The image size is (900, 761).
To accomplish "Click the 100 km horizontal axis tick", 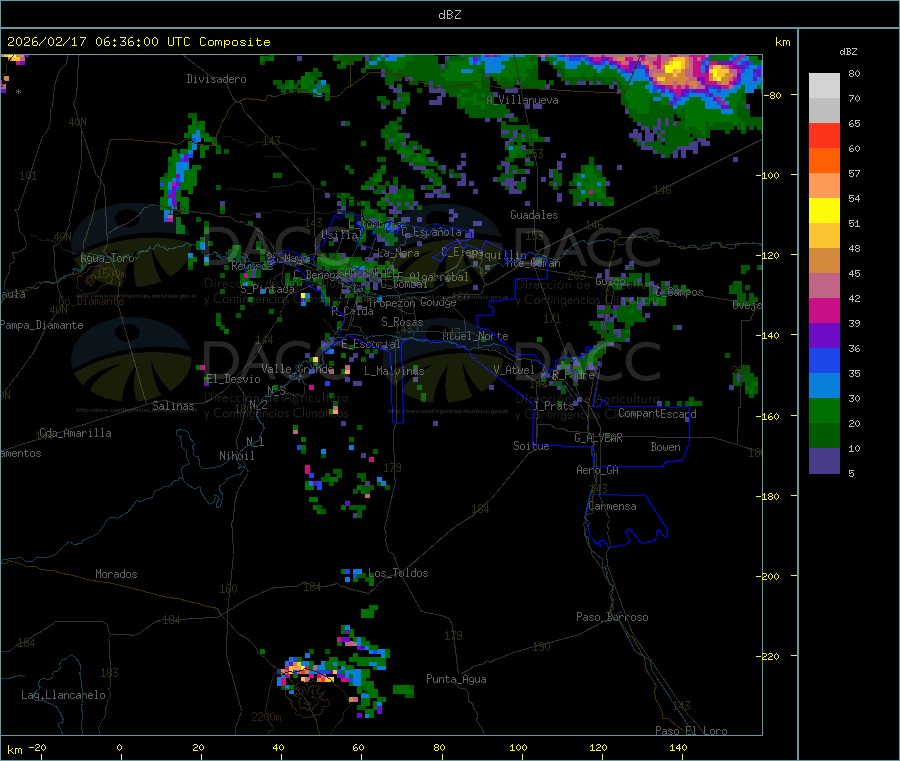I will (x=518, y=747).
